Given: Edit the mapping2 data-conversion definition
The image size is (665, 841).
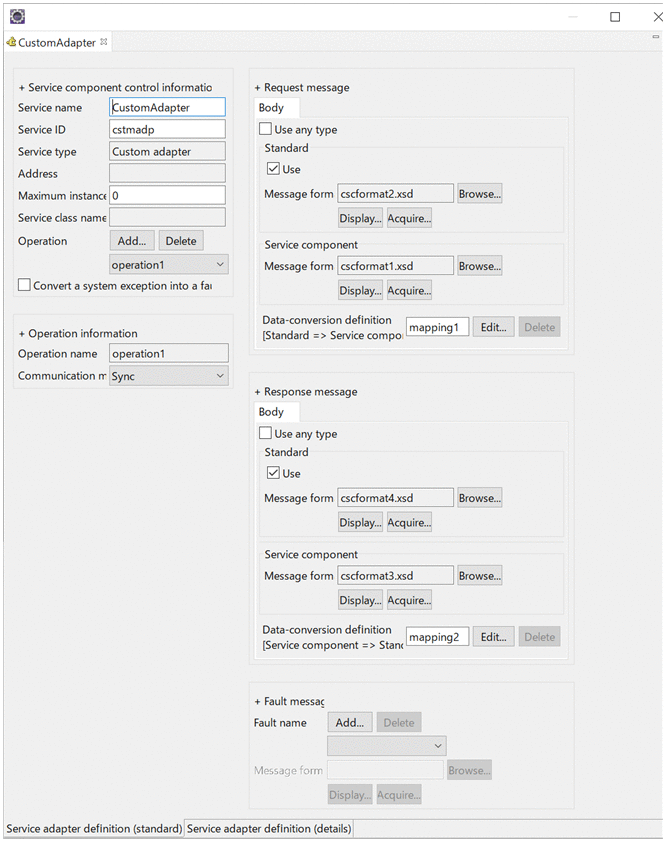Looking at the screenshot, I should click(493, 637).
